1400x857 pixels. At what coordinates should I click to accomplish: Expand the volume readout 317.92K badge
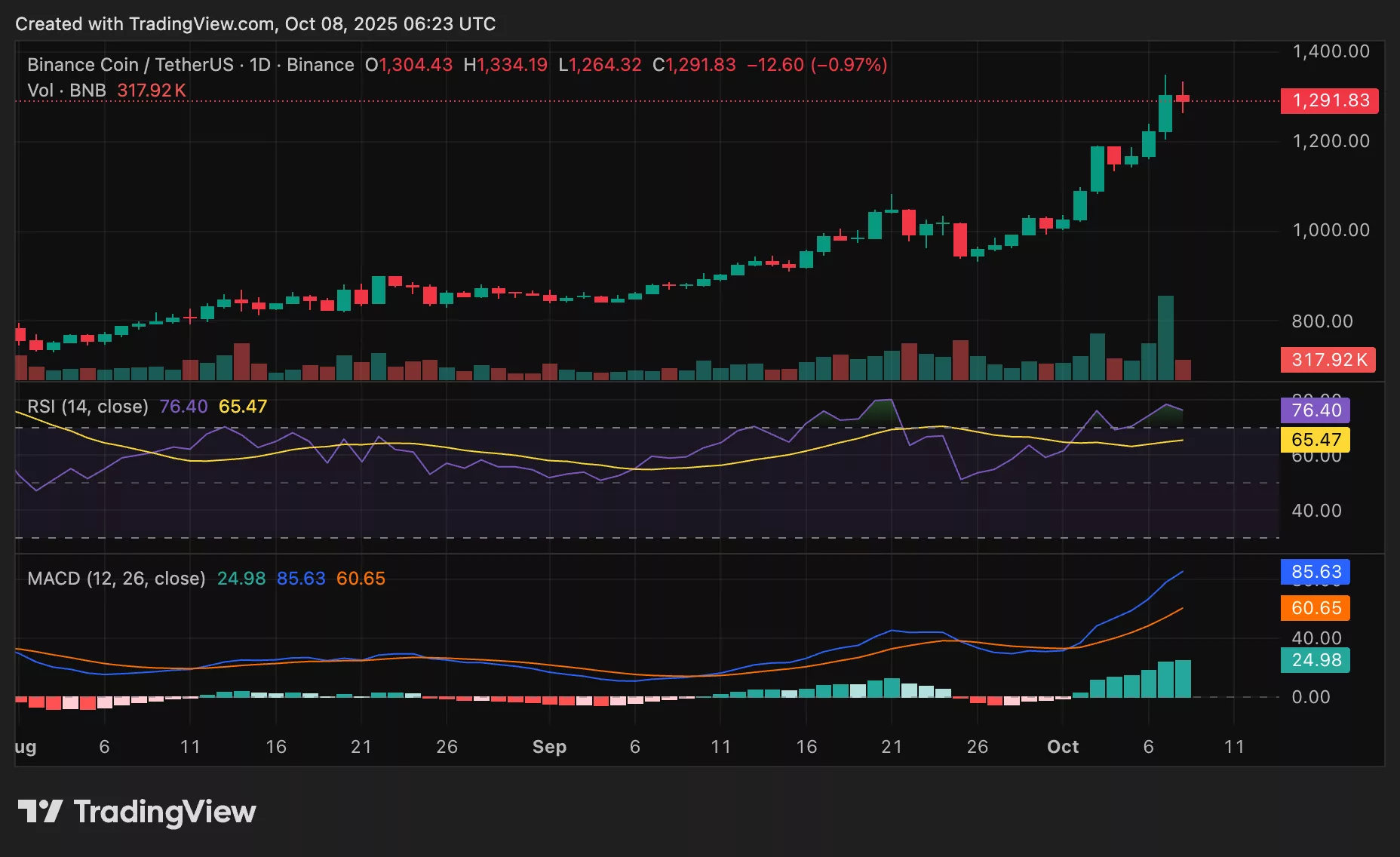1328,360
